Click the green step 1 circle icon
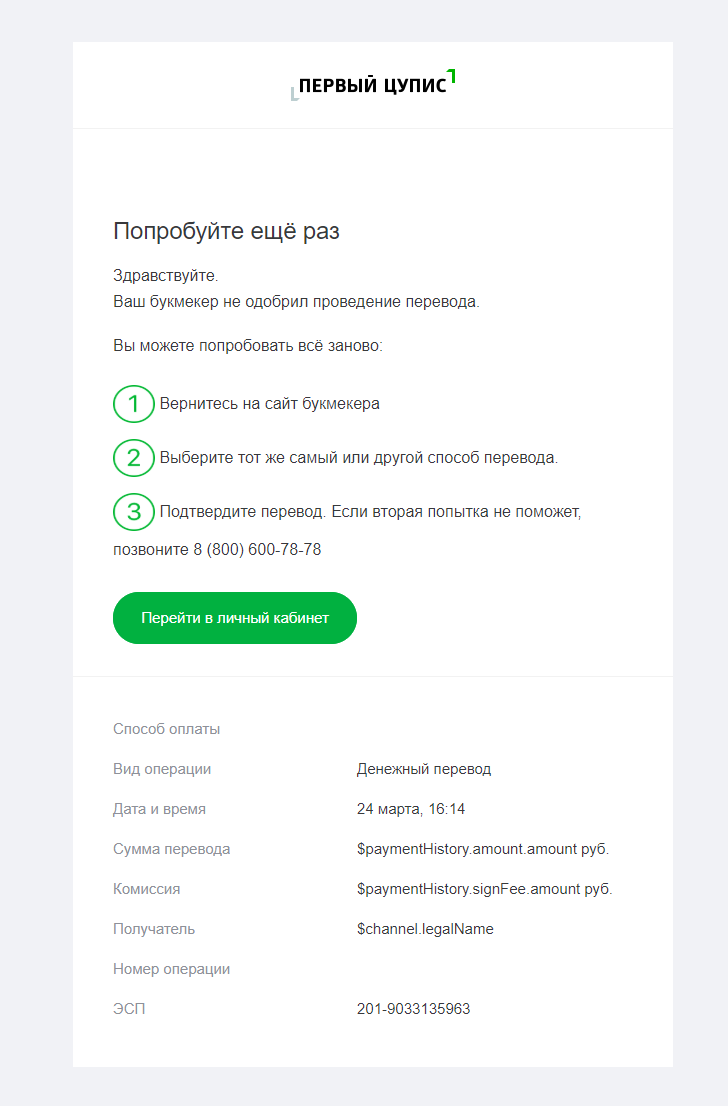 click(x=134, y=404)
